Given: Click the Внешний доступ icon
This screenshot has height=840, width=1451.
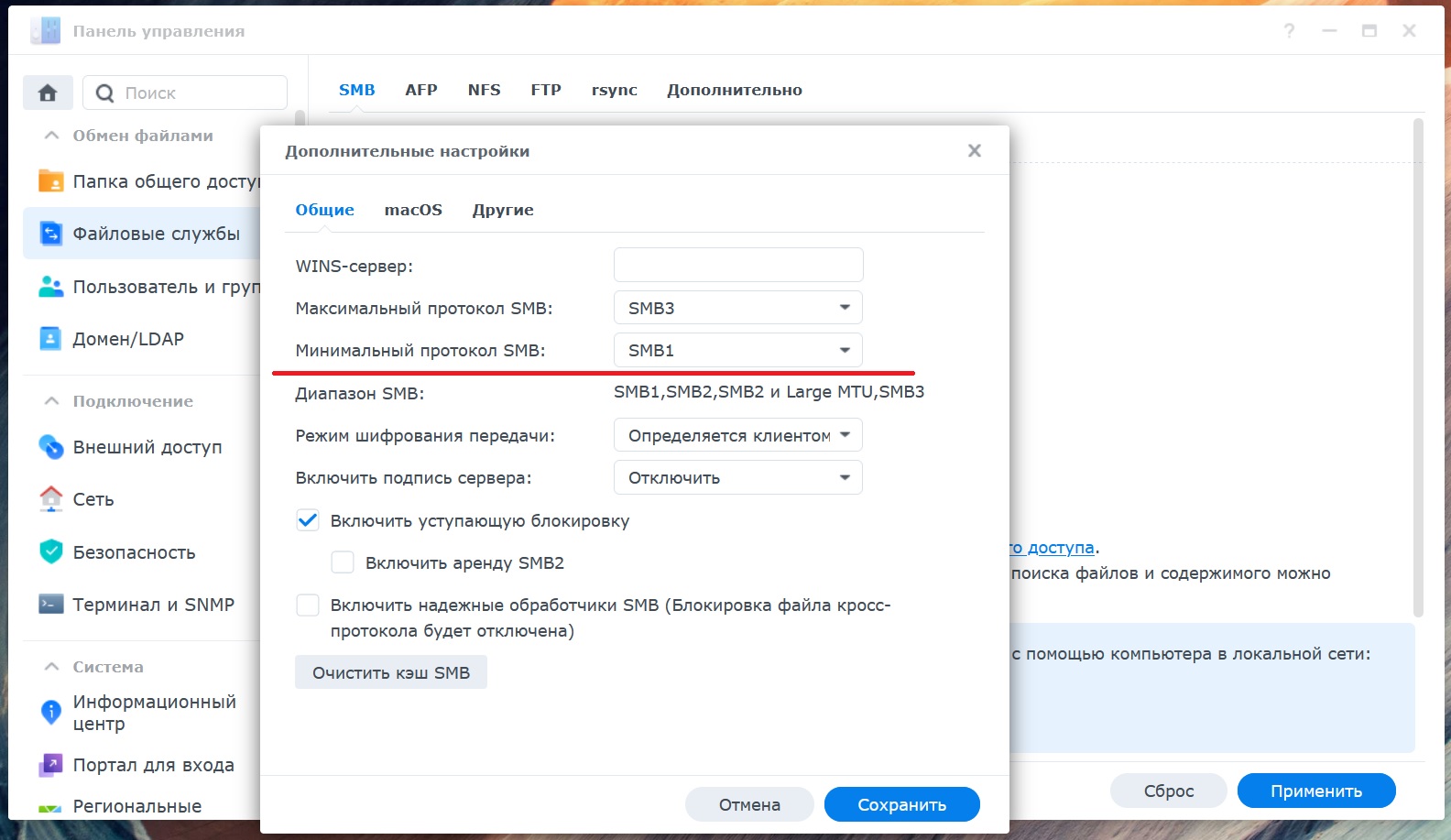Looking at the screenshot, I should point(51,447).
